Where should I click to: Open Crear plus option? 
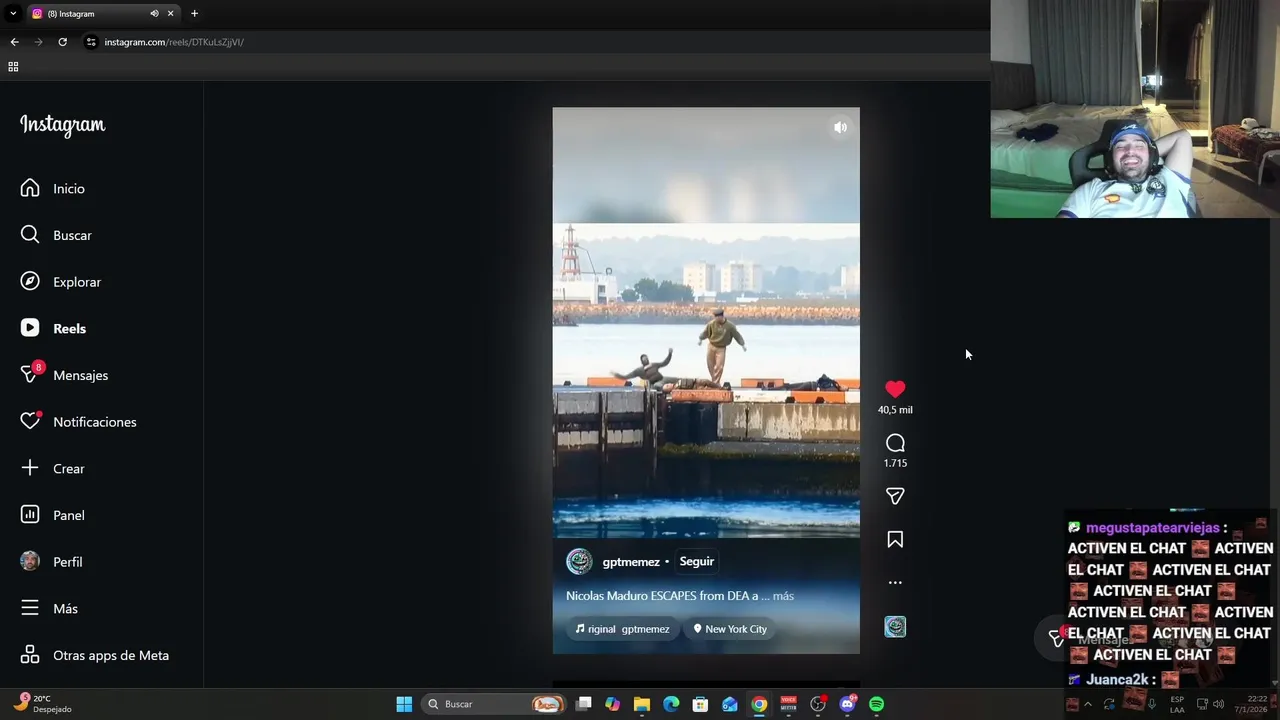(54, 468)
